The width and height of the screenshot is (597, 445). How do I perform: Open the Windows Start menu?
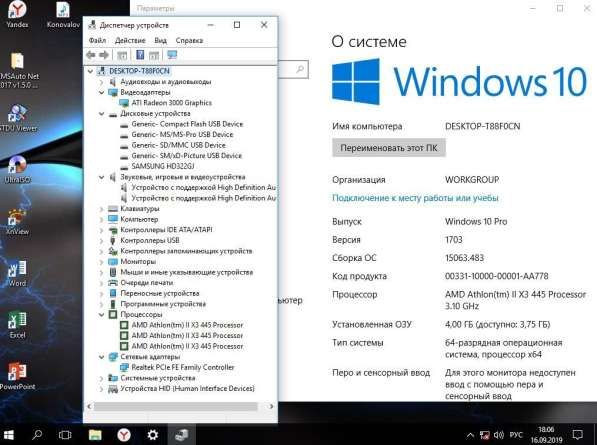8,435
